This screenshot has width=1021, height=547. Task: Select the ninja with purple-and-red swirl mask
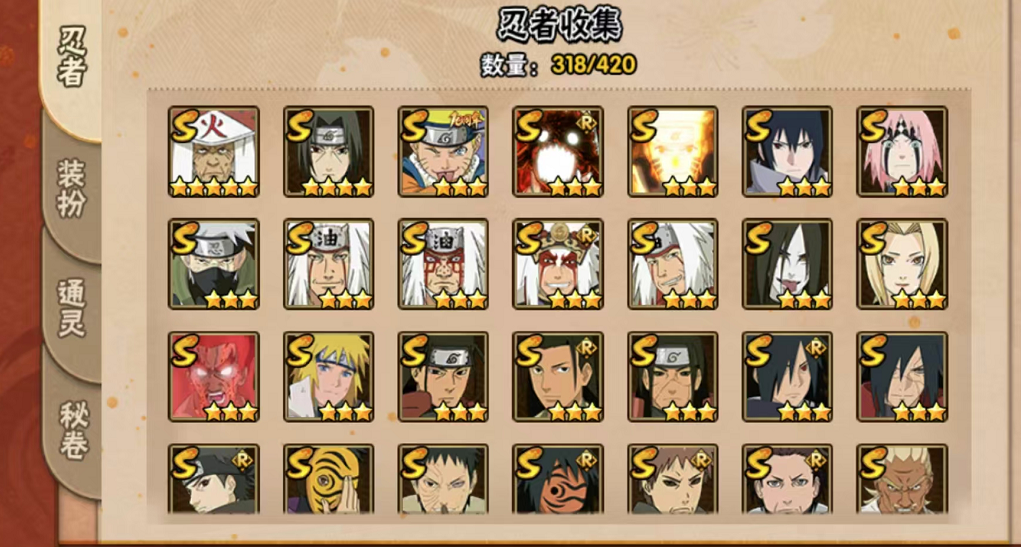pos(558,479)
